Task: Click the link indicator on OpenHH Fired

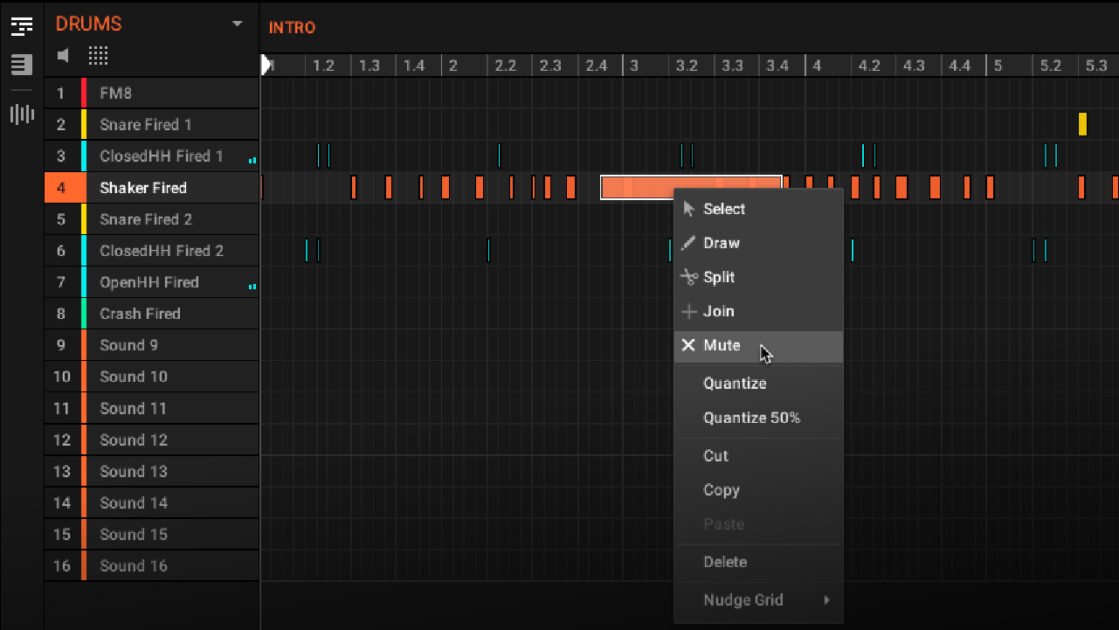Action: (252, 287)
